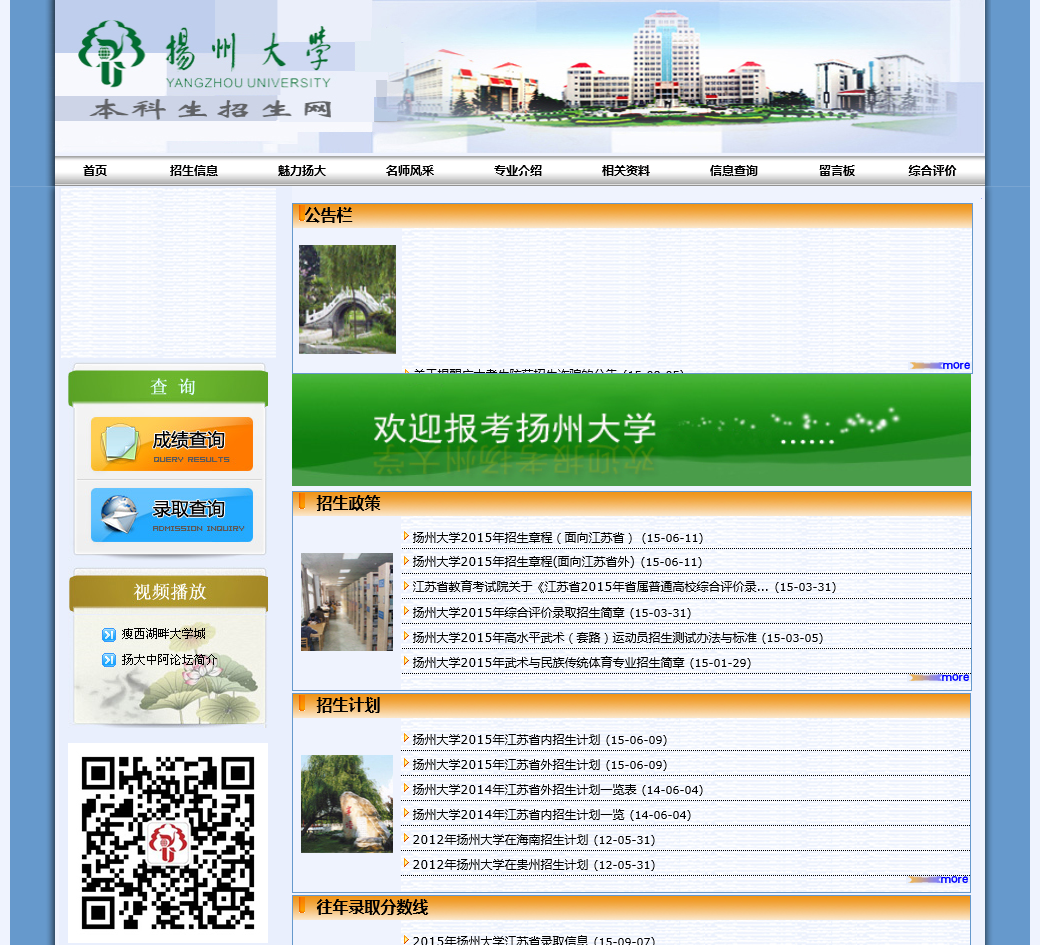Open the 扬大中阿论坛简介 video link
Viewport: 1040px width, 945px height.
[169, 660]
